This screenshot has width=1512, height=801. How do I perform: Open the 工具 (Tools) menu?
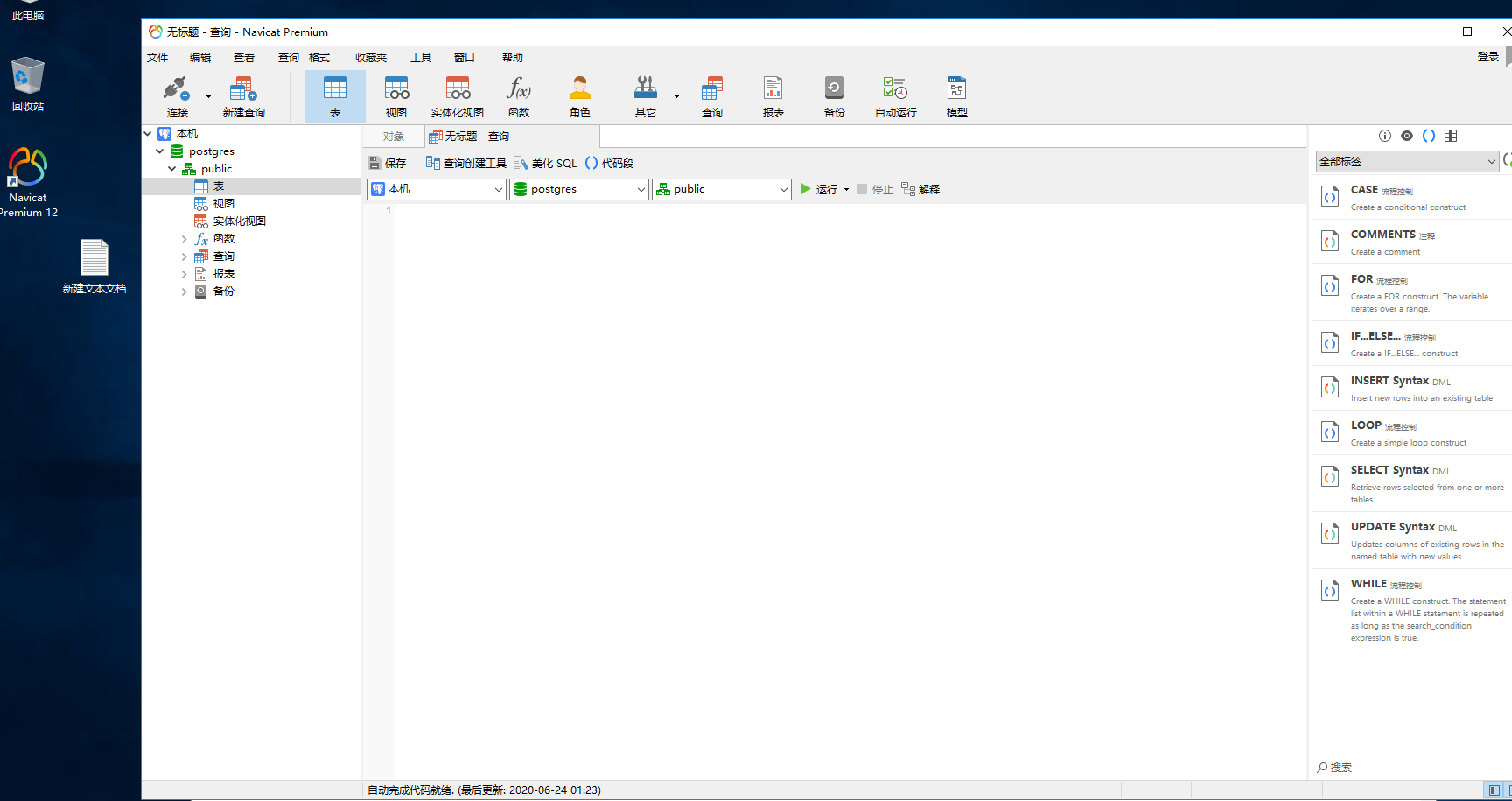tap(420, 58)
